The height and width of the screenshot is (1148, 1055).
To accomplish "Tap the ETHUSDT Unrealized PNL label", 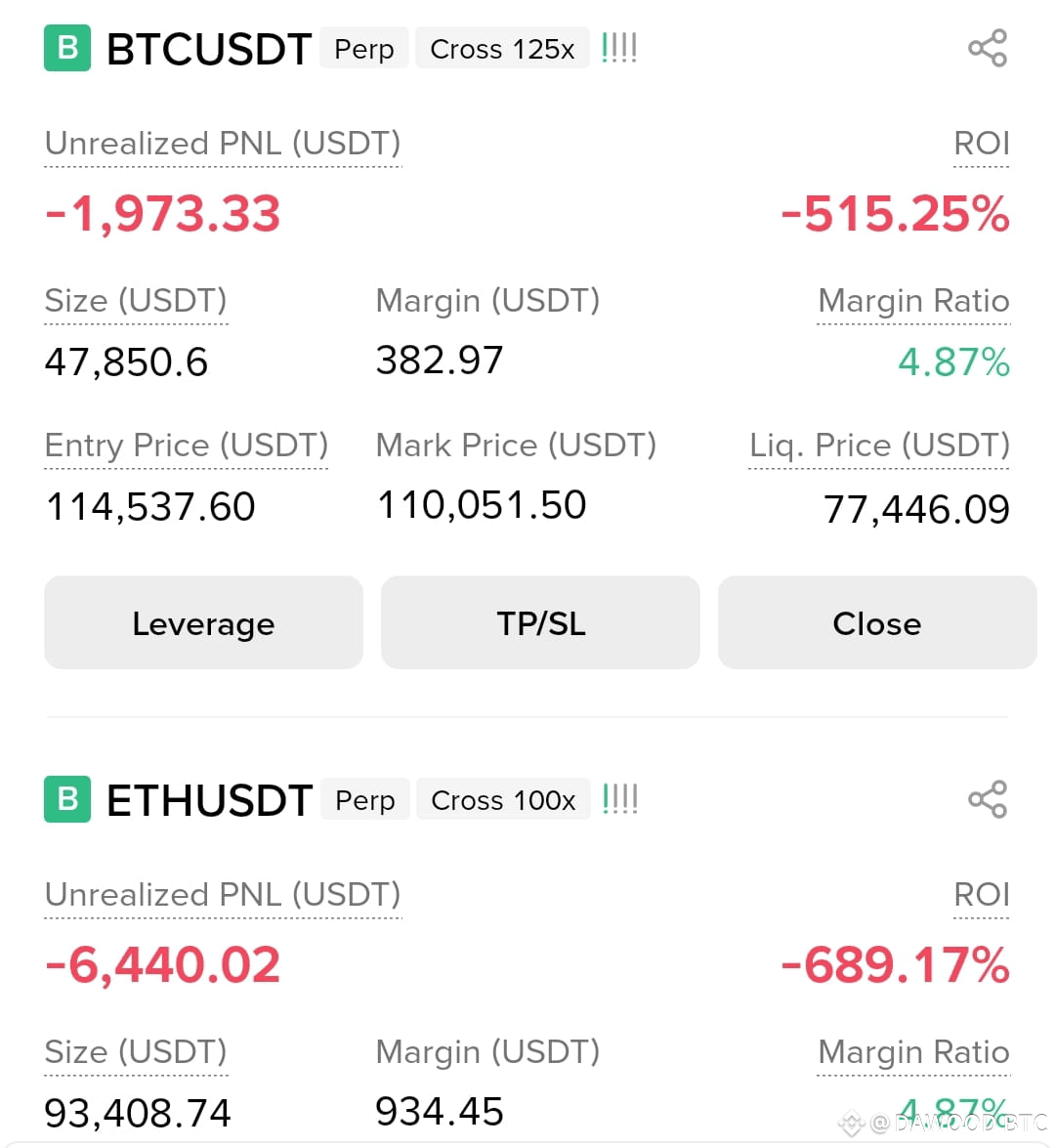I will pyautogui.click(x=223, y=895).
